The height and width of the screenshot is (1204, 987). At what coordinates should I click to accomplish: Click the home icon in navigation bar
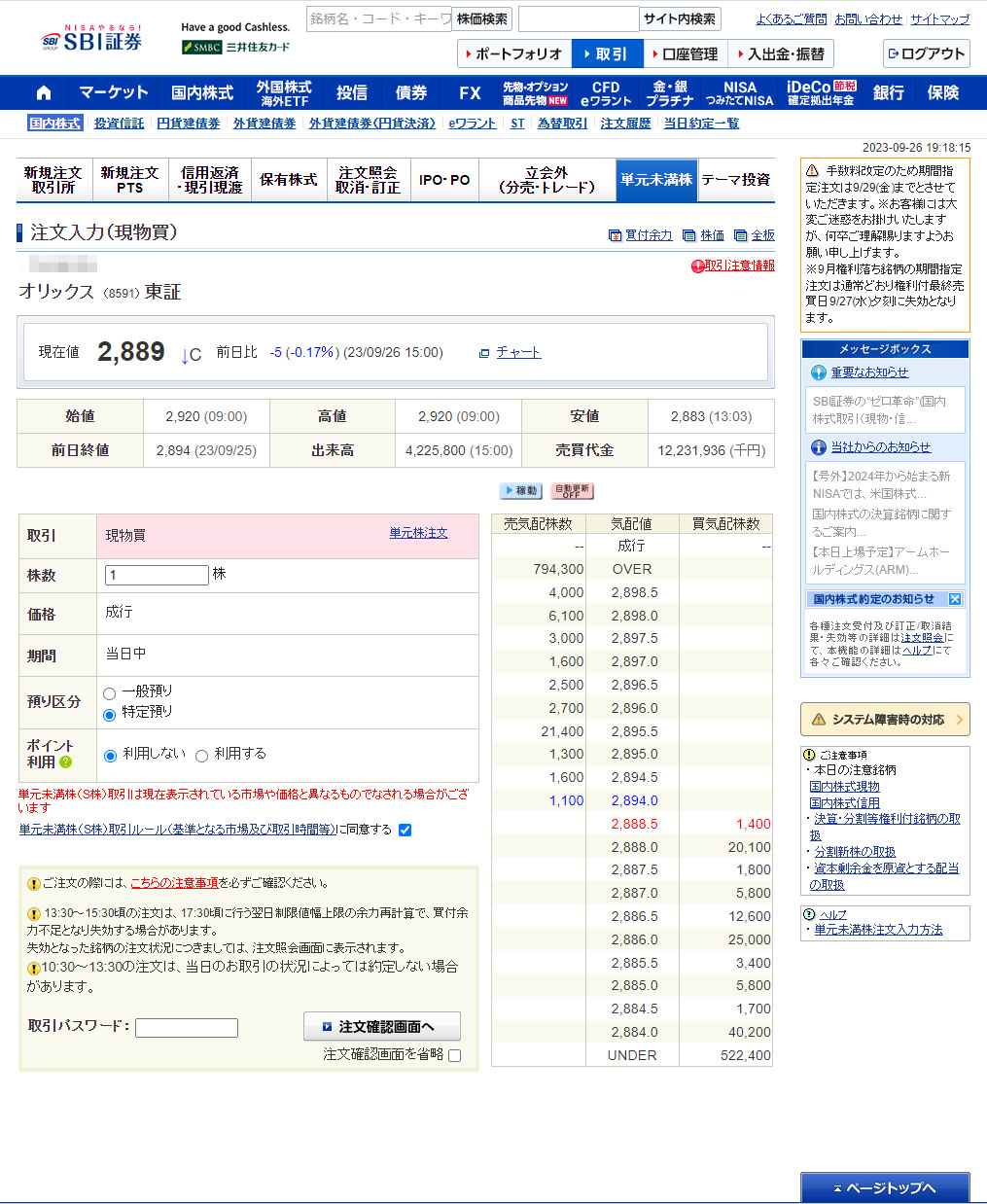point(43,93)
